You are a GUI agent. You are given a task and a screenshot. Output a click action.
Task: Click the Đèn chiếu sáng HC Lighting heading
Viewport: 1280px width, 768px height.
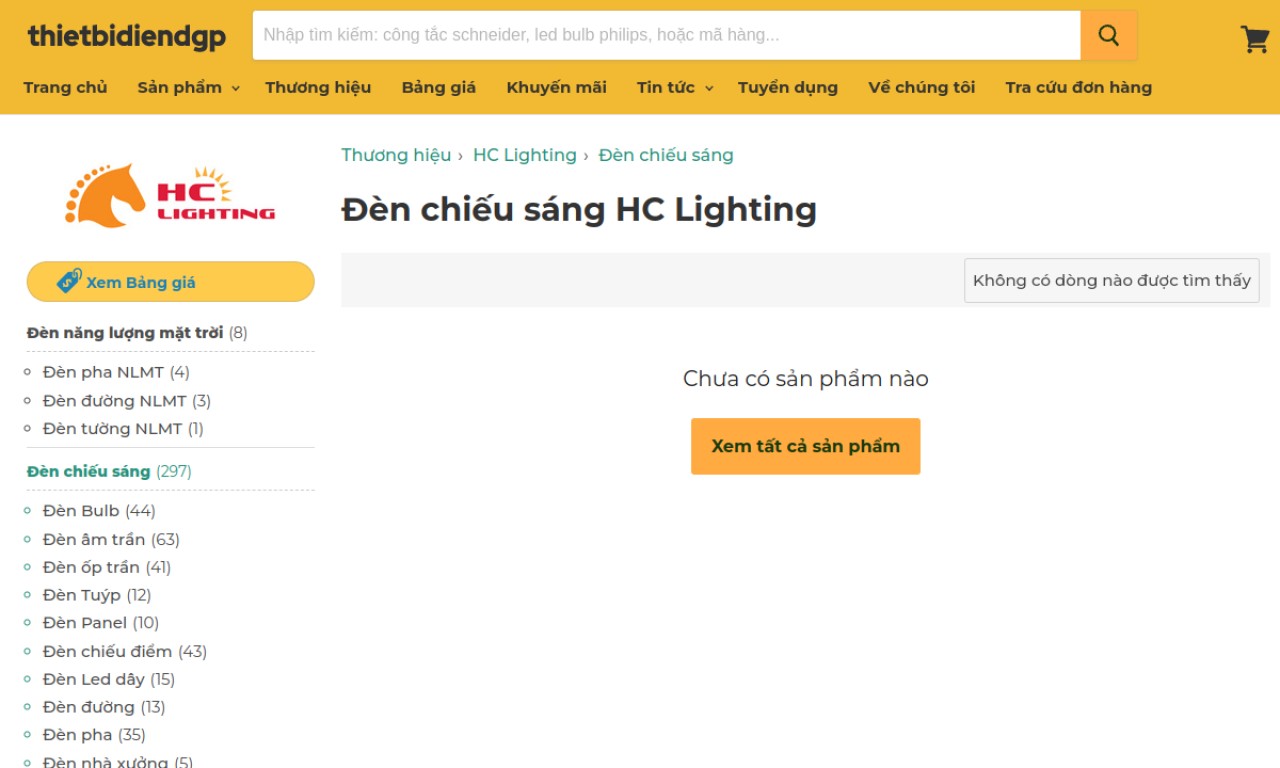579,210
